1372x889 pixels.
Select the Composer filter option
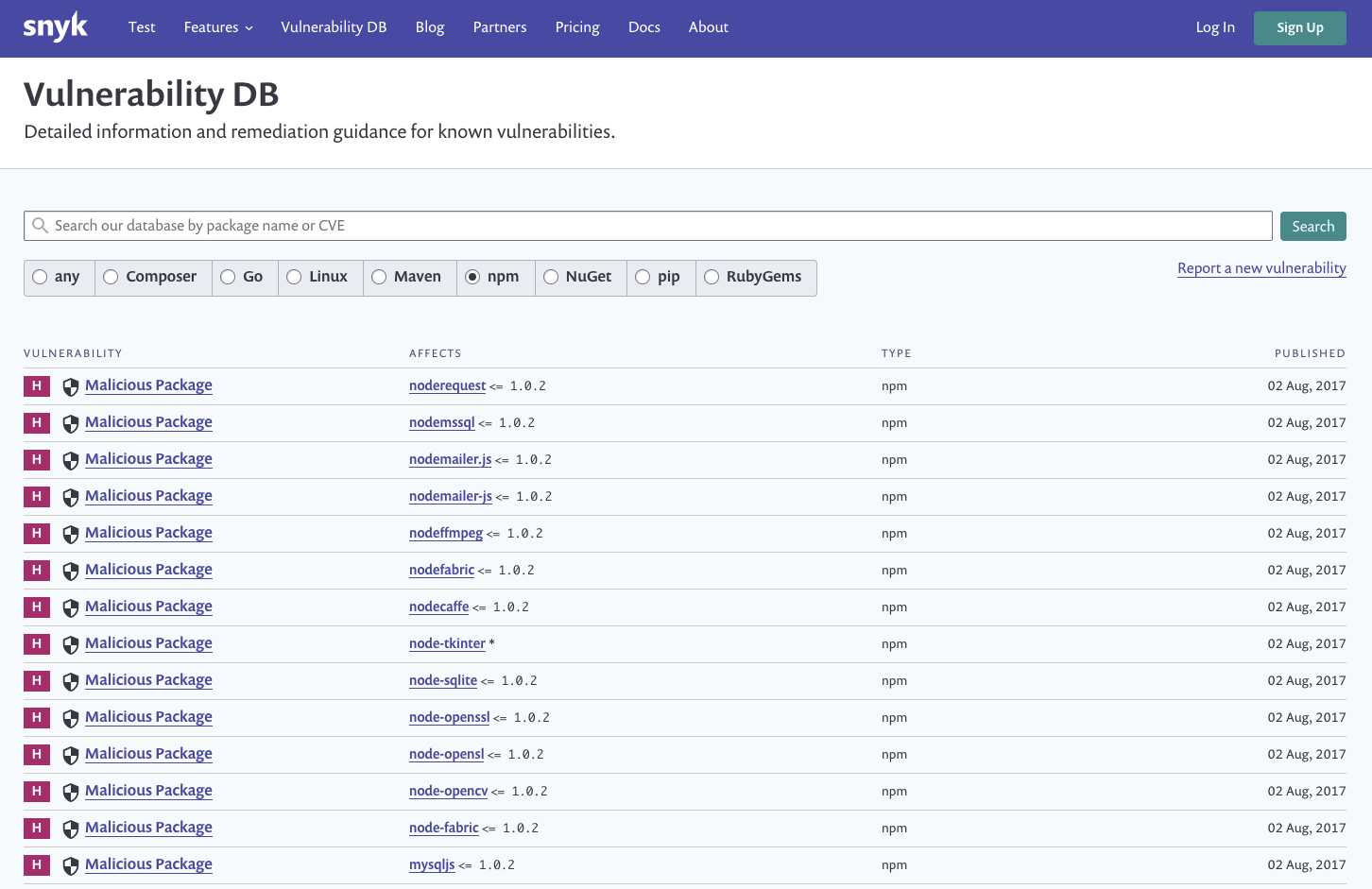click(153, 277)
